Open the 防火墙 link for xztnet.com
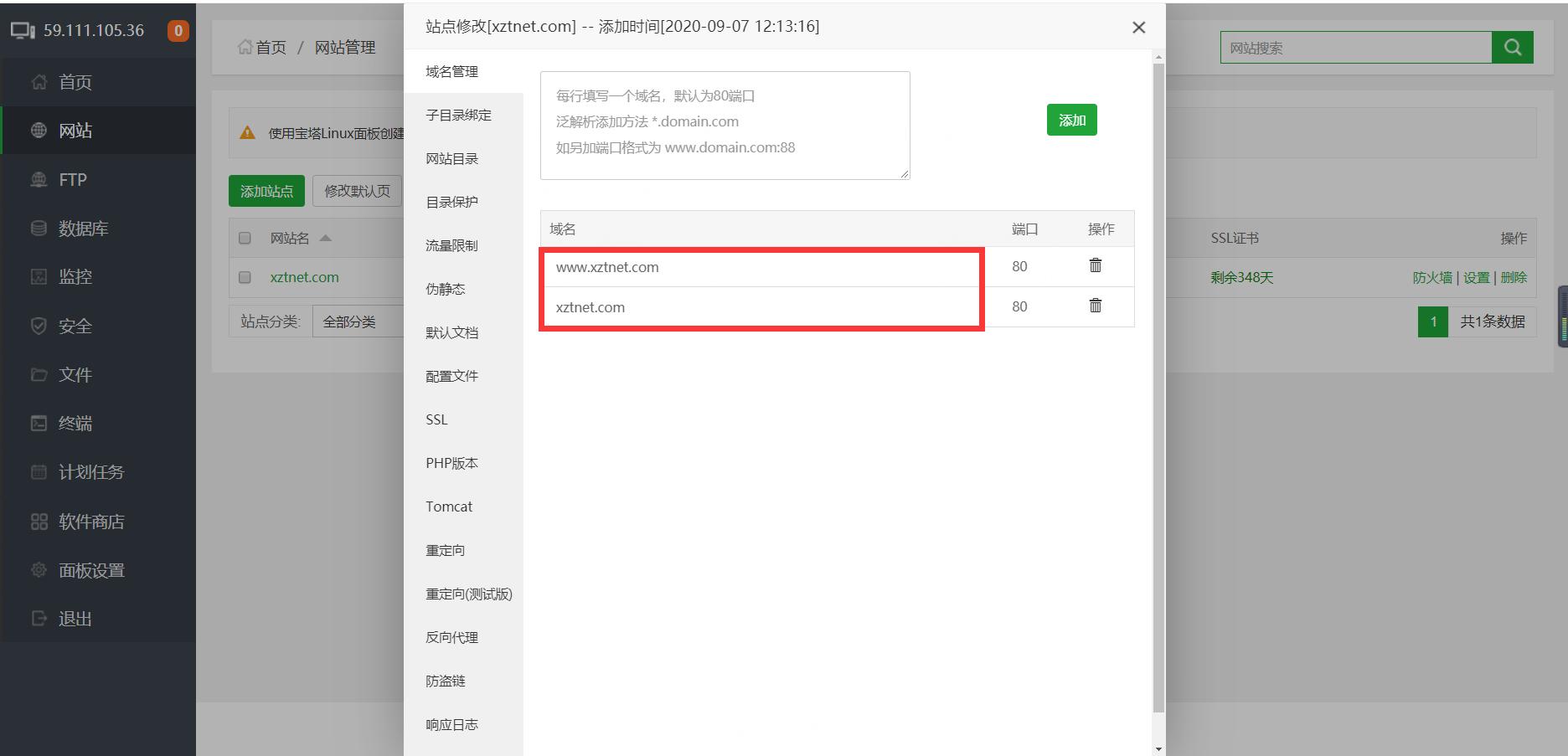The height and width of the screenshot is (756, 1568). tap(1434, 277)
